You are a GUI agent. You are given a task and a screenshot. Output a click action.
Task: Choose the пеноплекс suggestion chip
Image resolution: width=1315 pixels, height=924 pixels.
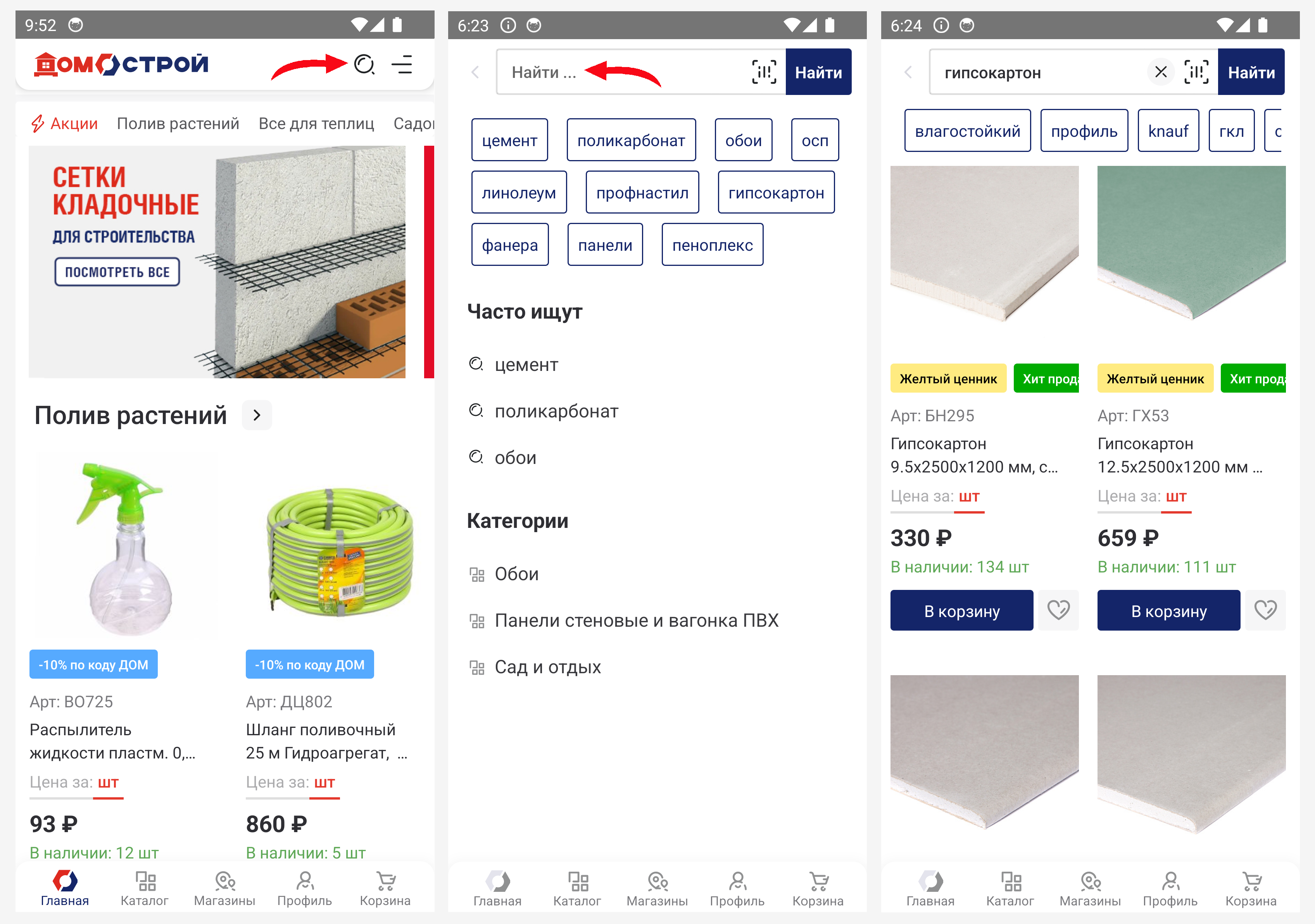713,245
